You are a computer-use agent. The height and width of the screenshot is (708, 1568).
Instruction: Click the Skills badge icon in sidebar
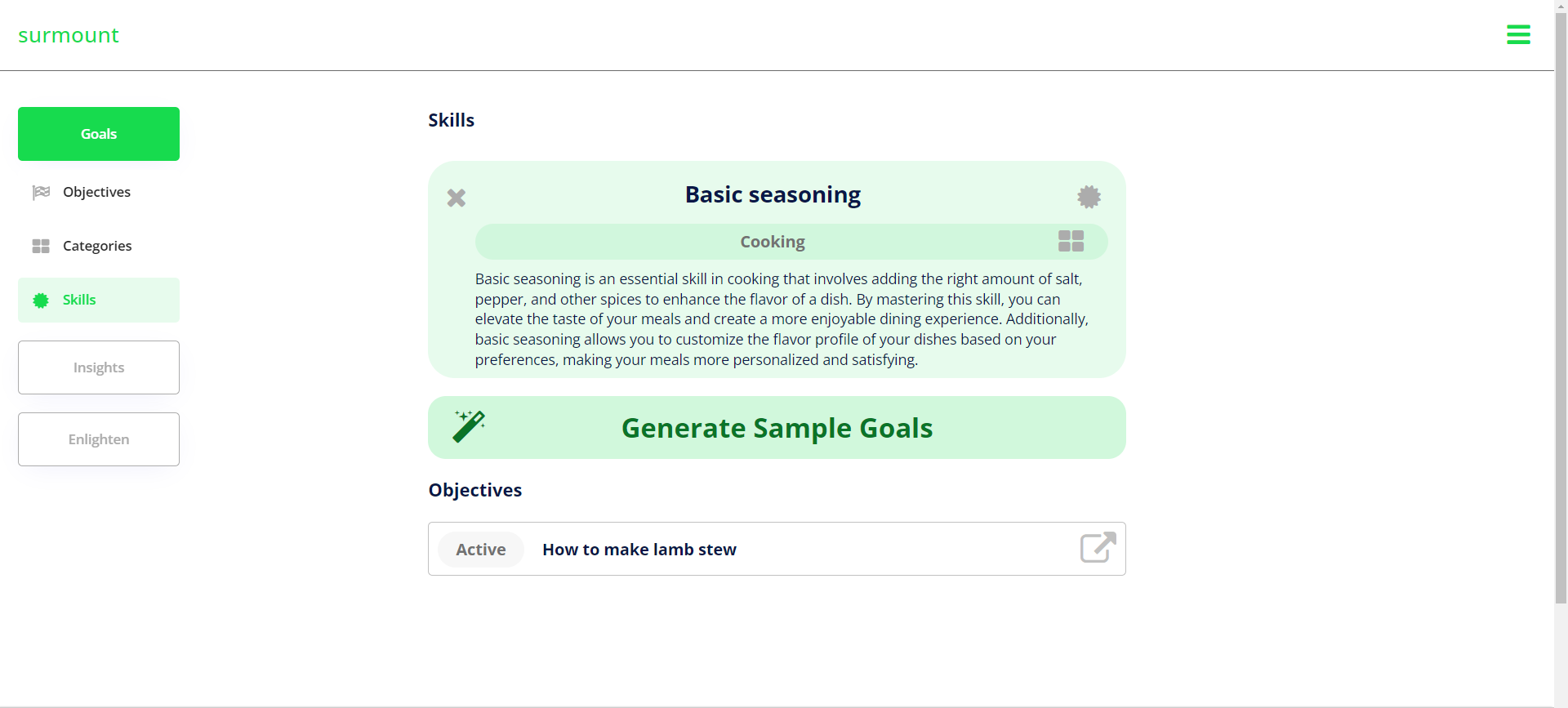point(41,301)
